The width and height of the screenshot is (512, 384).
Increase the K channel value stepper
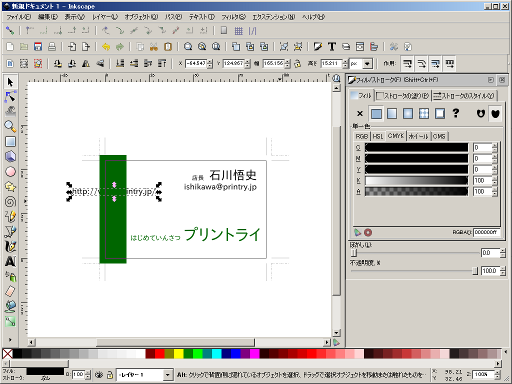tap(495, 178)
